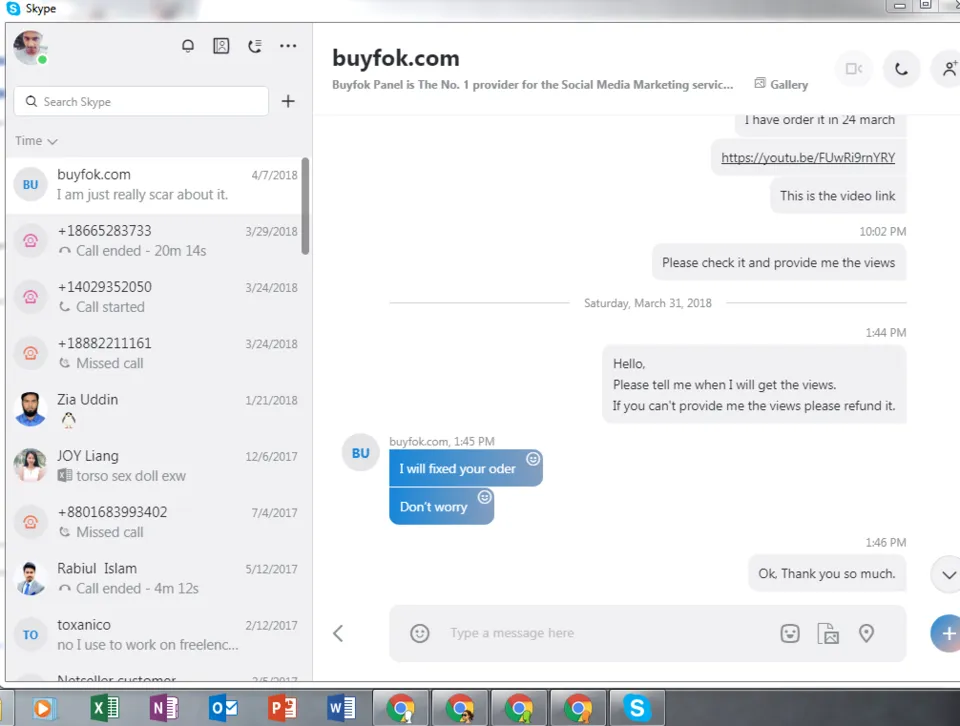Switch to Skype in the taskbar
The height and width of the screenshot is (726, 960).
(637, 708)
